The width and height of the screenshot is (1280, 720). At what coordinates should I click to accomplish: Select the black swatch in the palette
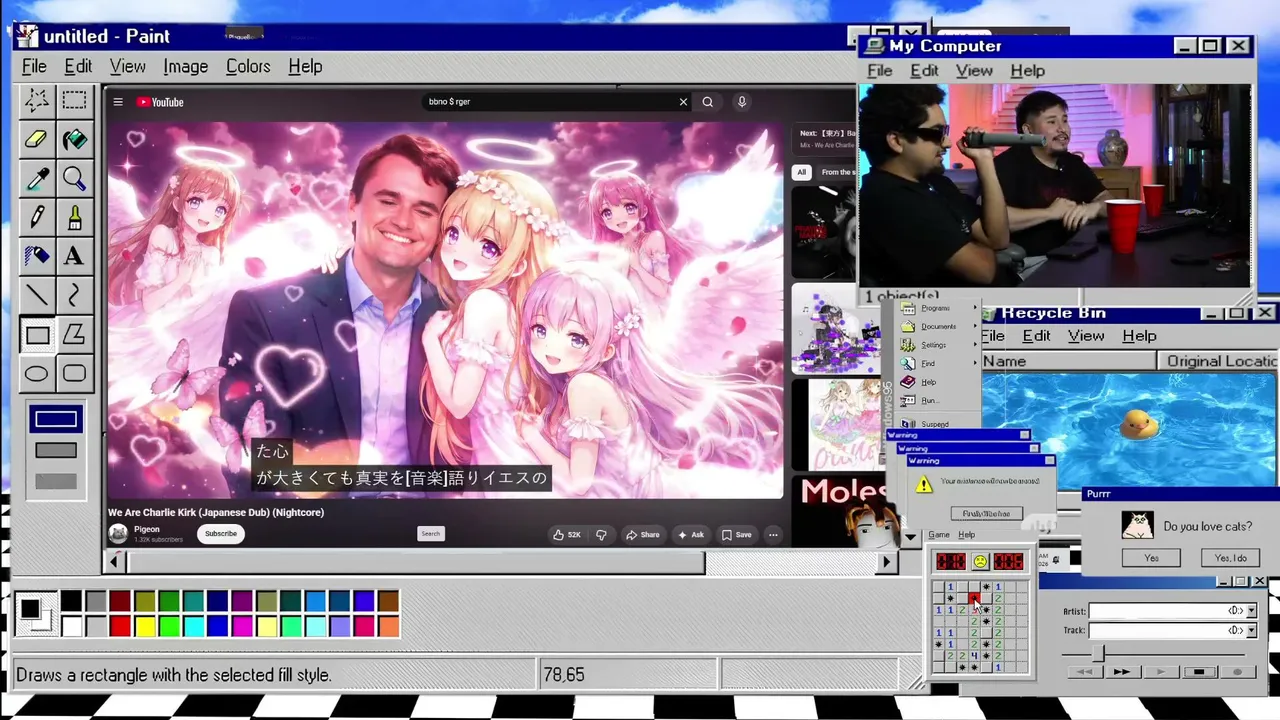(71, 602)
